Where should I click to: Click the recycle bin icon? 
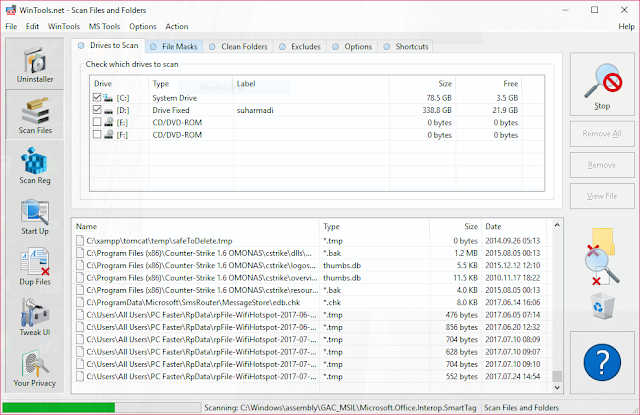[602, 306]
